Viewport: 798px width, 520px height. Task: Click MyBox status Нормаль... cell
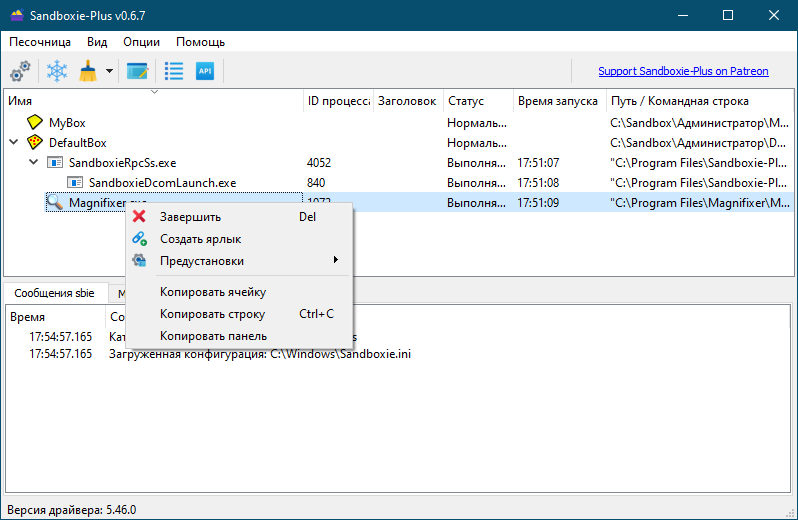pyautogui.click(x=477, y=123)
